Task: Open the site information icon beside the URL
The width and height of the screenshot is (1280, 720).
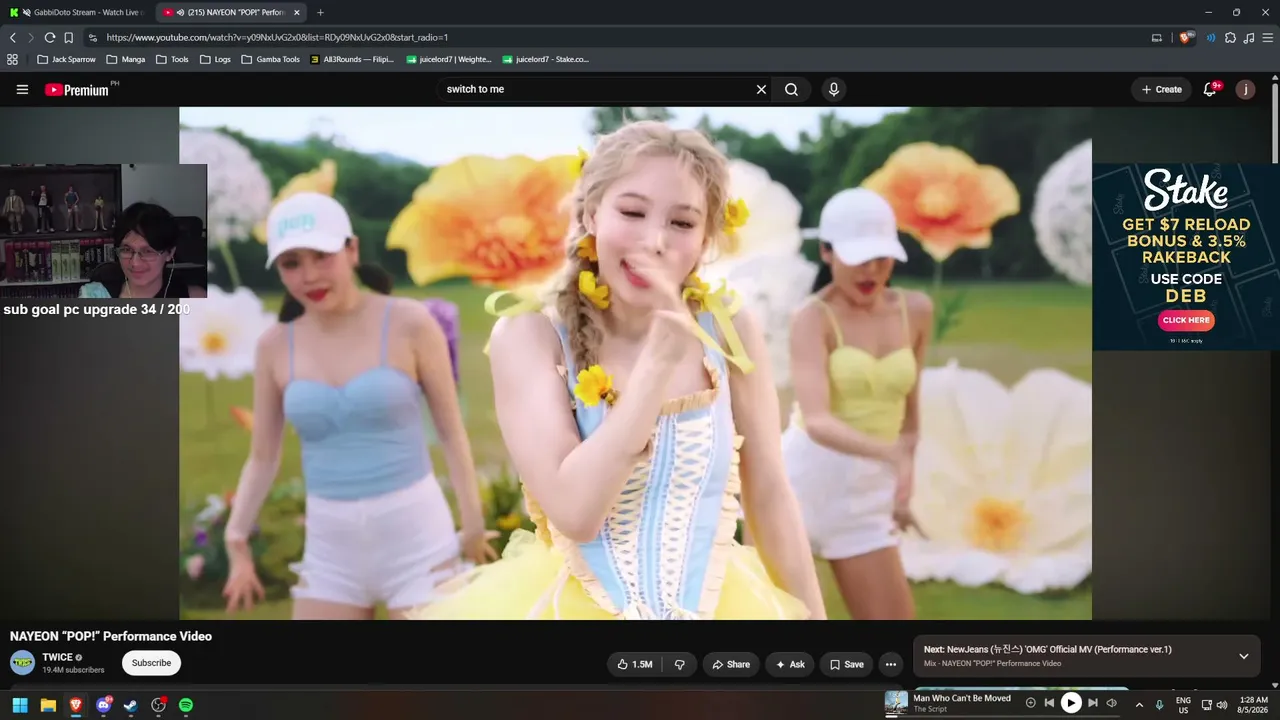Action: pos(93,38)
